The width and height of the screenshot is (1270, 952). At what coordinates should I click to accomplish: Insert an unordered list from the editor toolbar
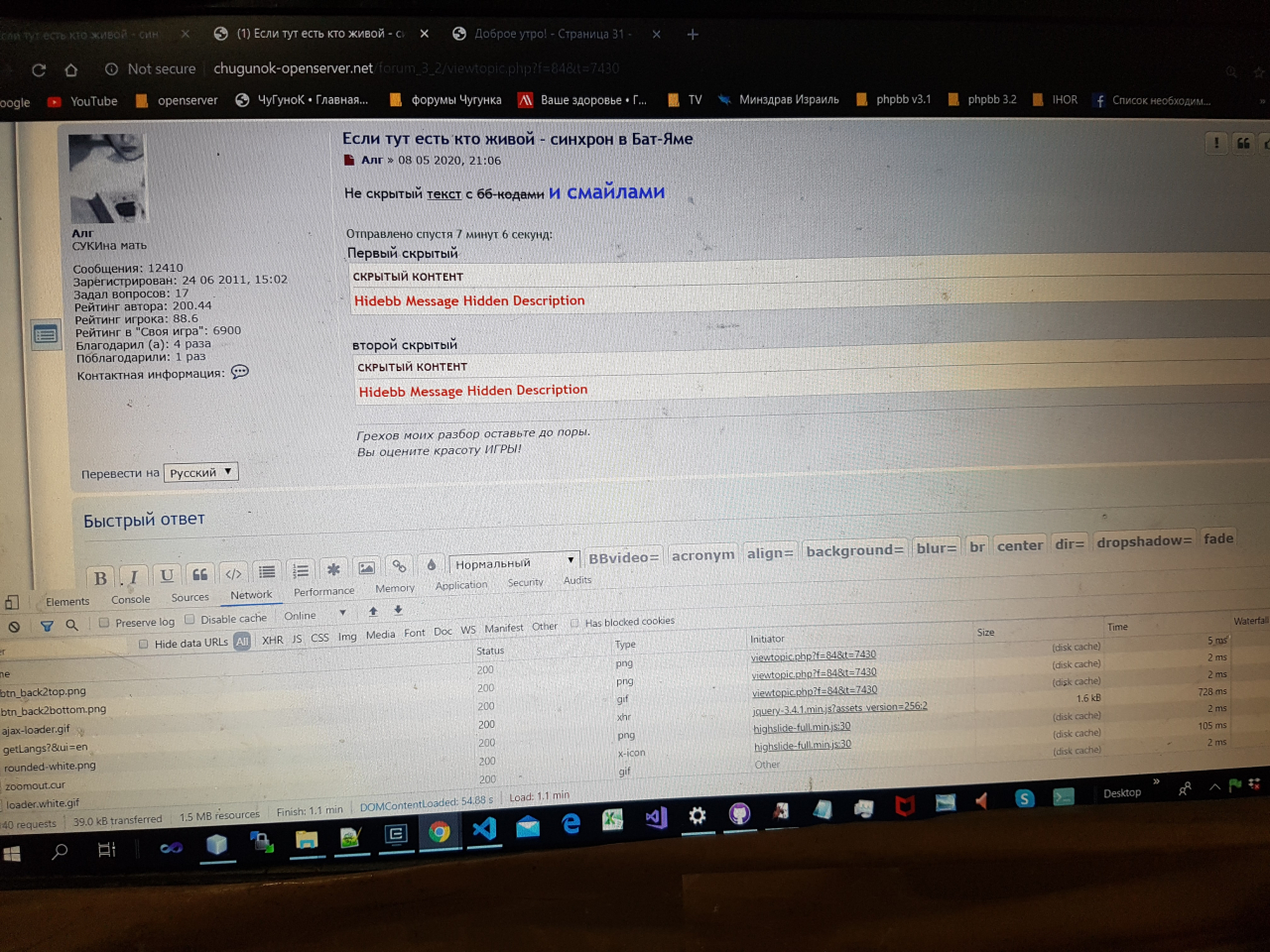point(267,572)
